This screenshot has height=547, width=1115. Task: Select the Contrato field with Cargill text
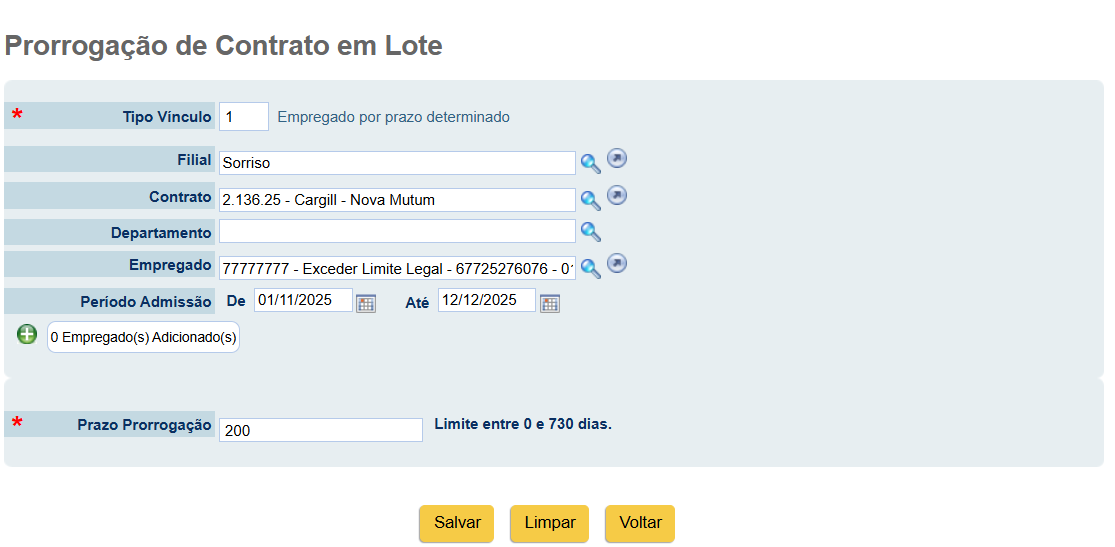(398, 200)
